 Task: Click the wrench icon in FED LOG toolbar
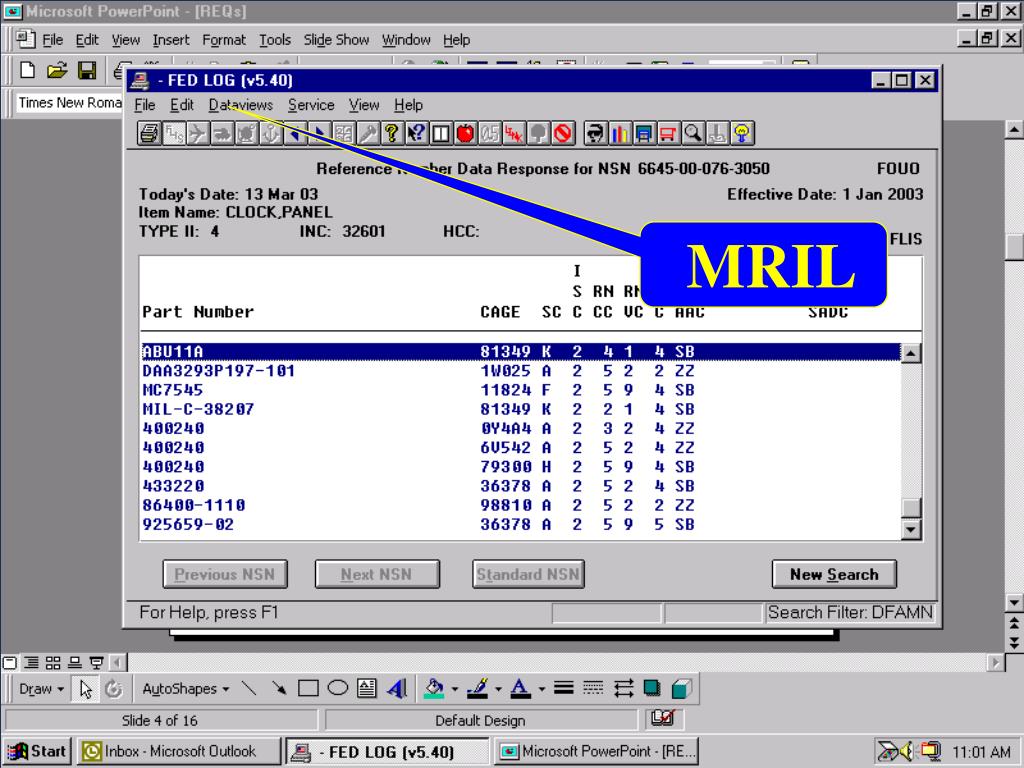[367, 133]
